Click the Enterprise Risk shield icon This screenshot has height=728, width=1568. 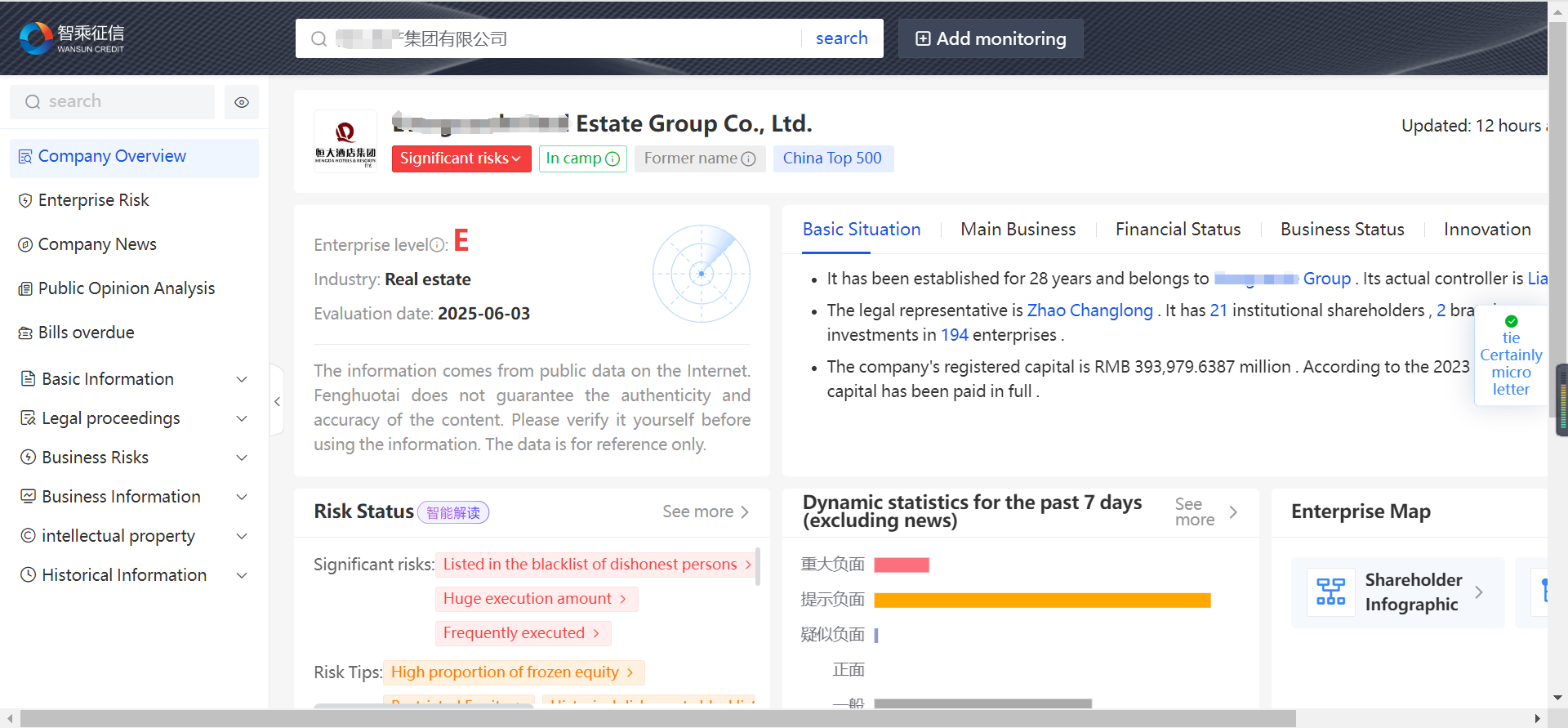pyautogui.click(x=25, y=200)
